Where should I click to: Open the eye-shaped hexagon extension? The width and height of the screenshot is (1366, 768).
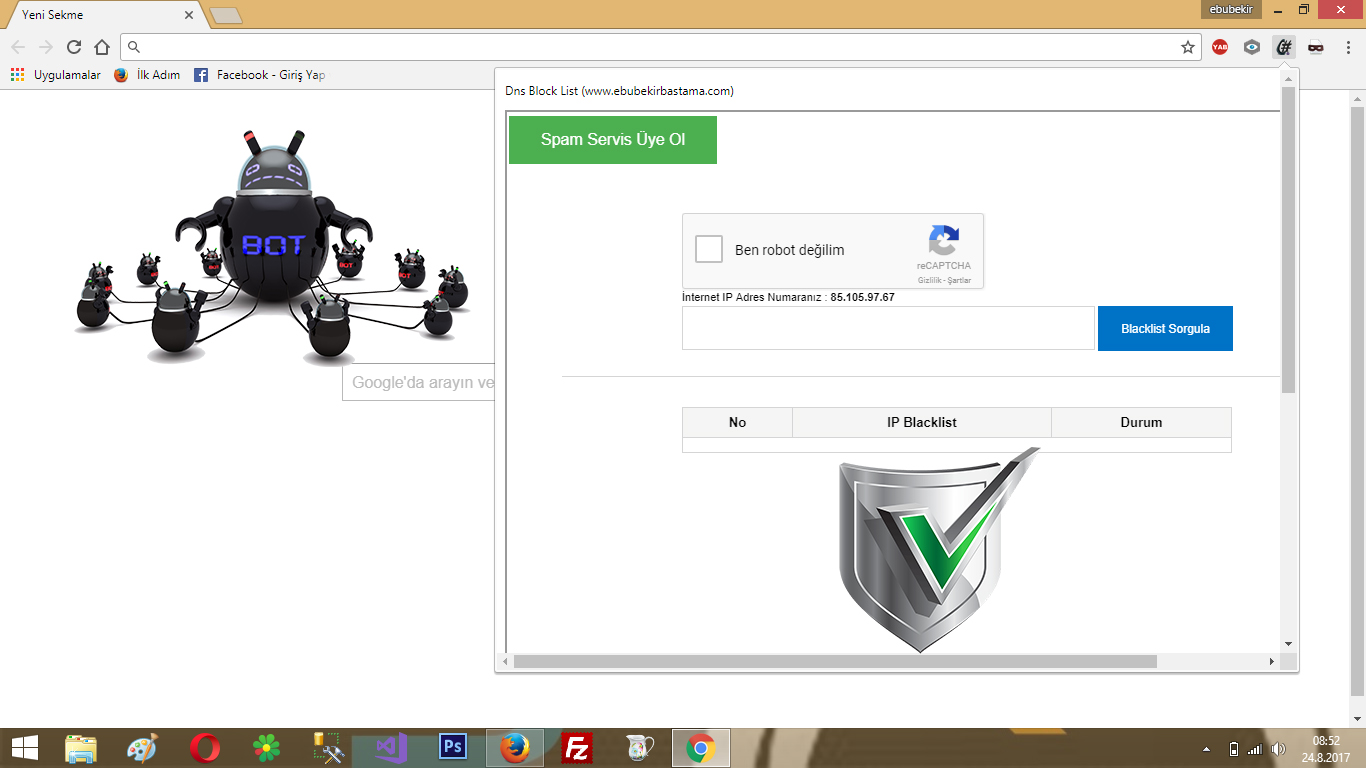click(x=1251, y=47)
